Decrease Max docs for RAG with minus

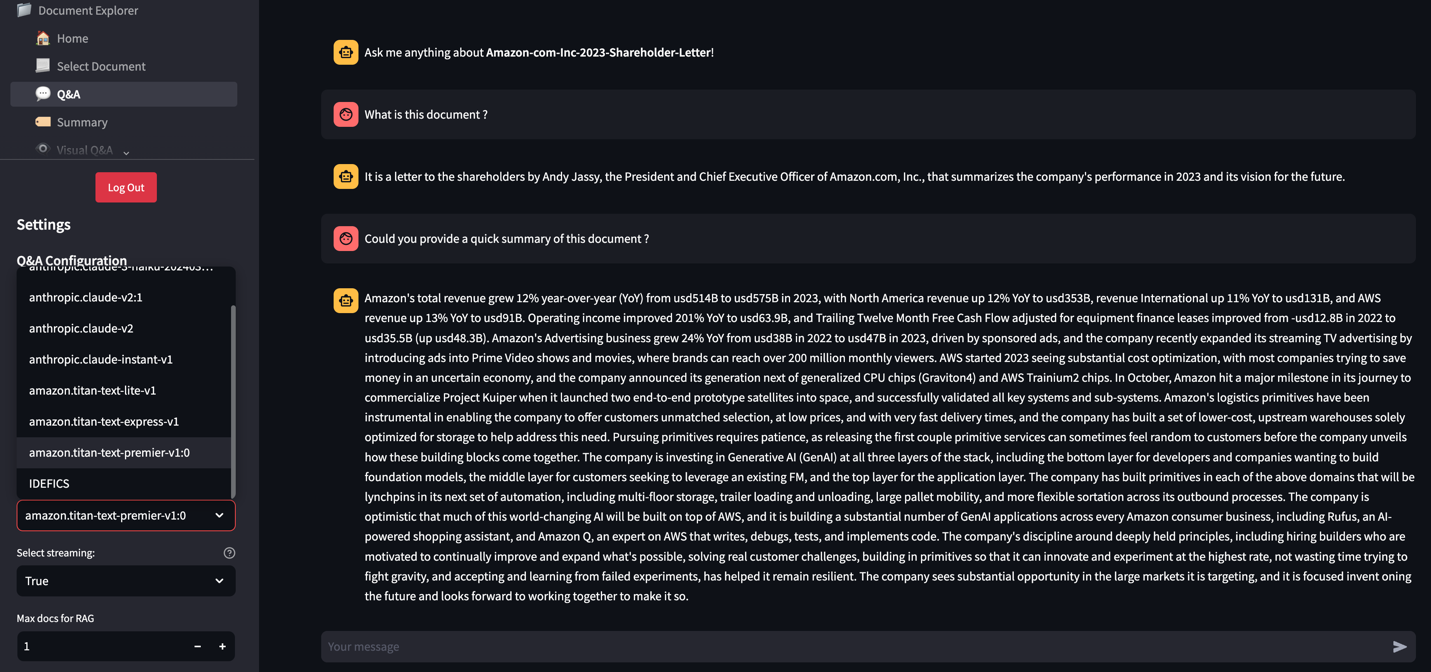click(x=197, y=647)
